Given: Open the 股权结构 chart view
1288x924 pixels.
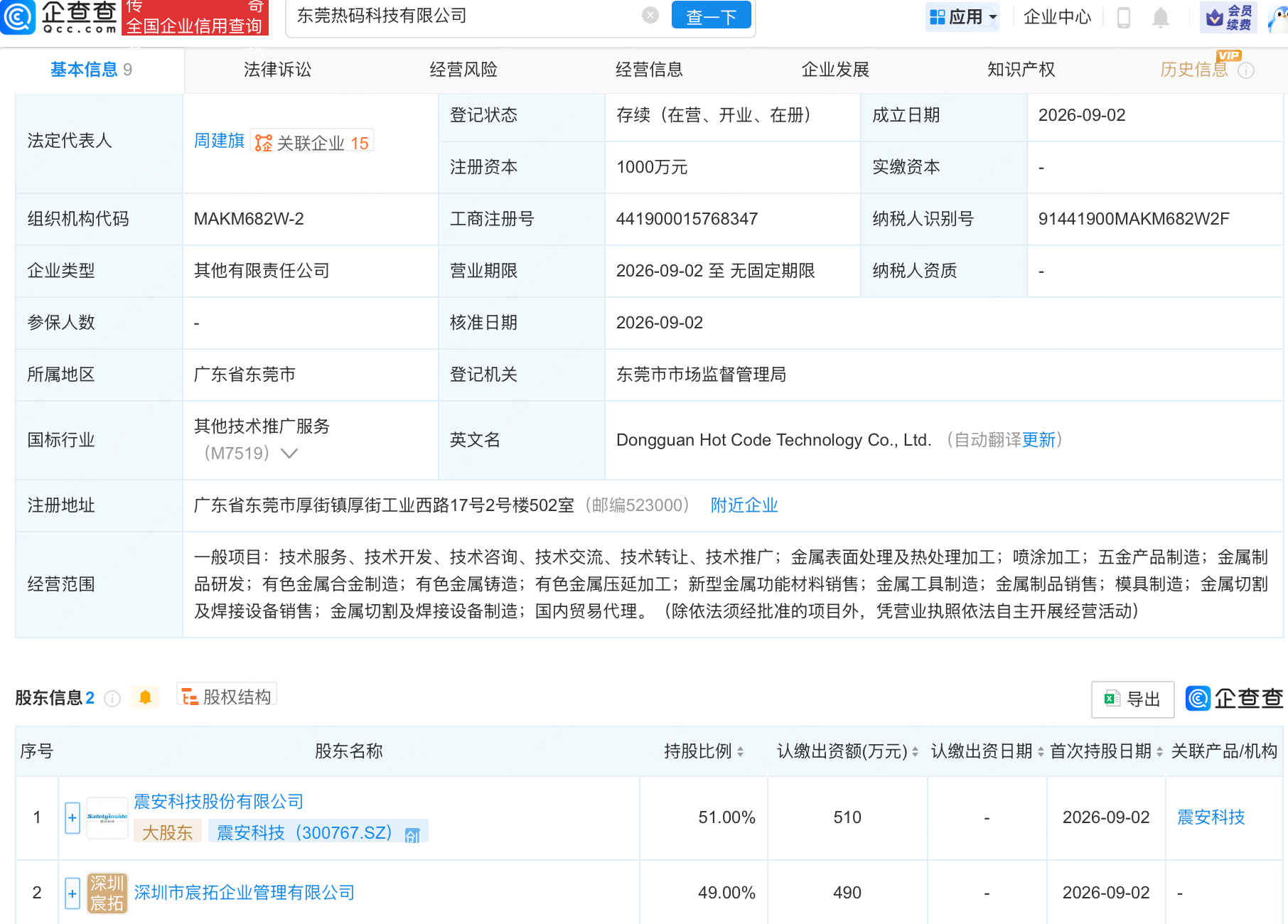Looking at the screenshot, I should pos(227,697).
